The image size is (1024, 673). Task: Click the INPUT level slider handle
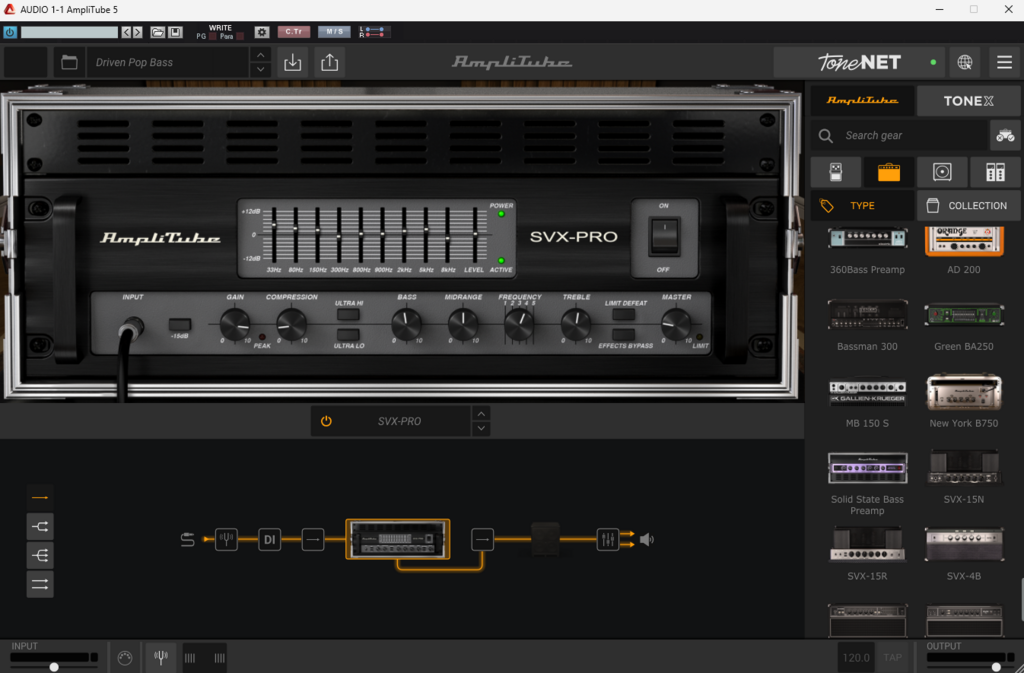pos(54,667)
